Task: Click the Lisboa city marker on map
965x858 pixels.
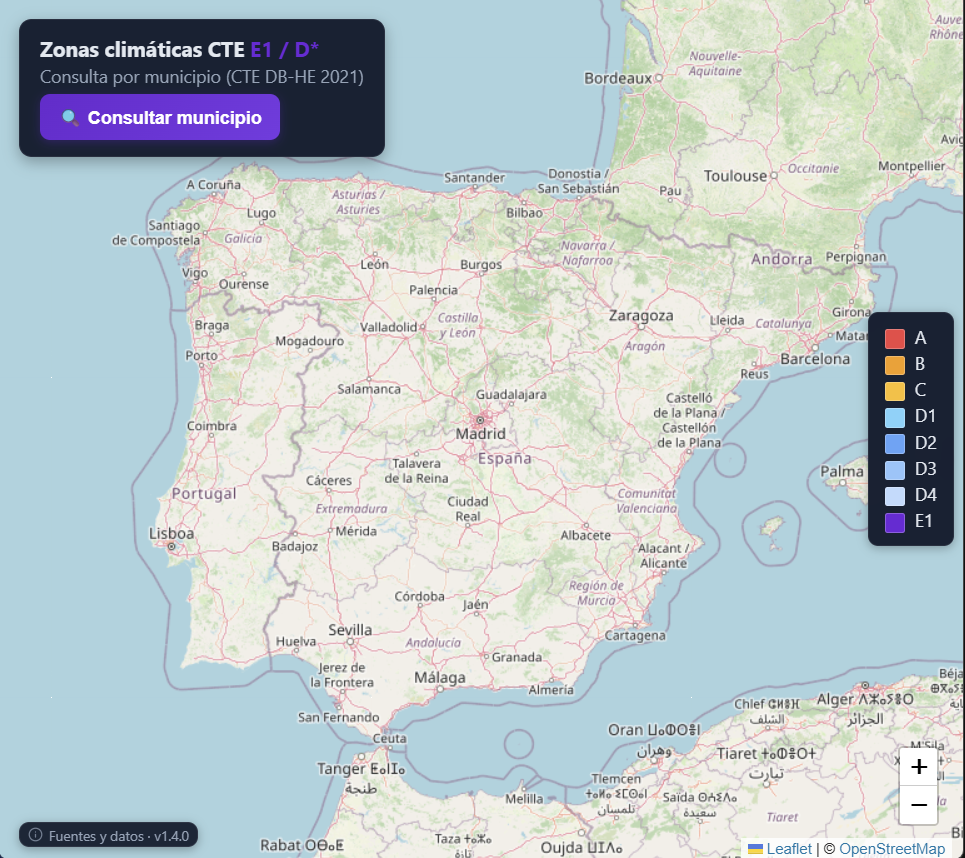Action: (172, 546)
